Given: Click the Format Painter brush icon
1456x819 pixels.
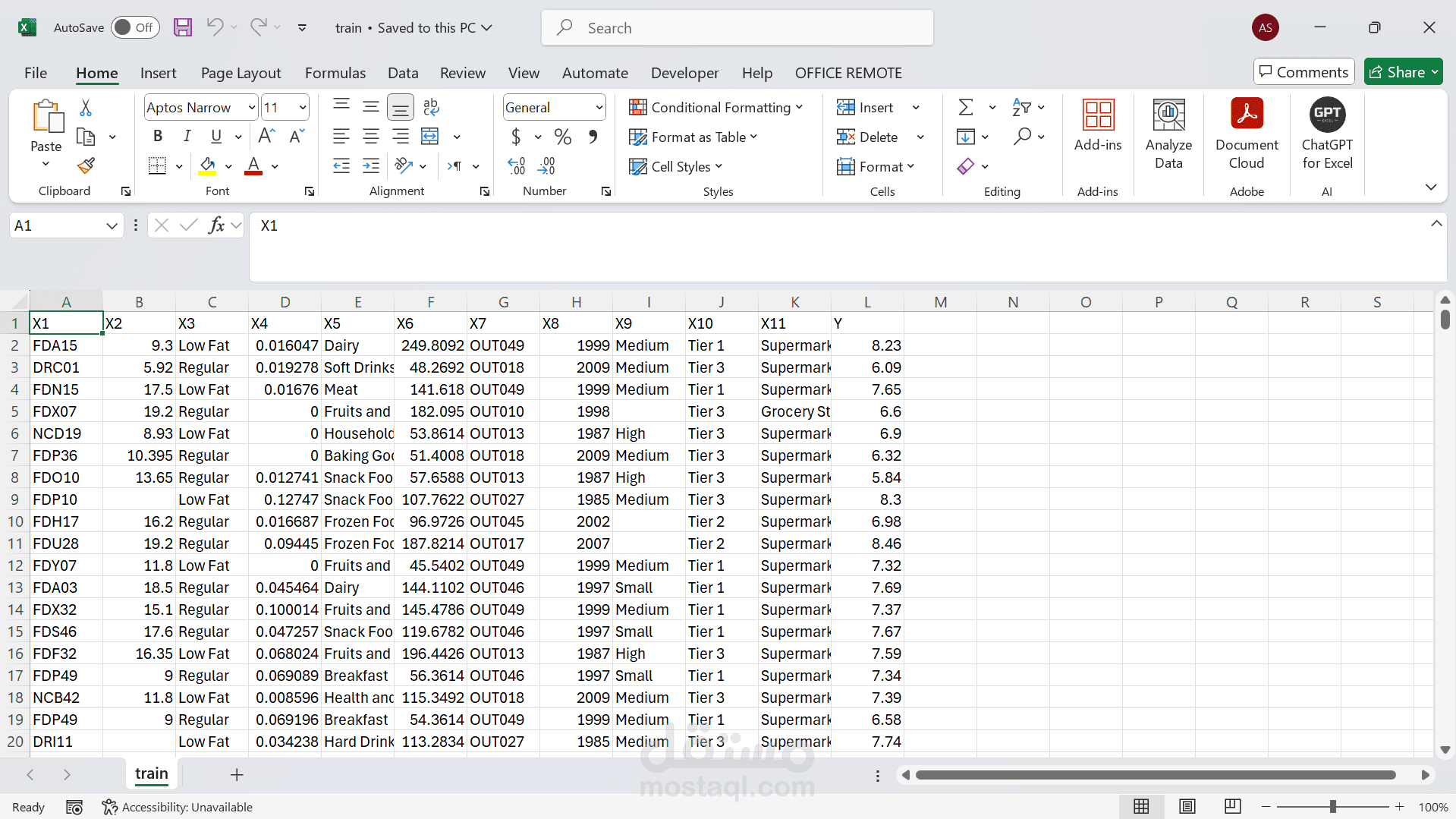Looking at the screenshot, I should (x=86, y=165).
